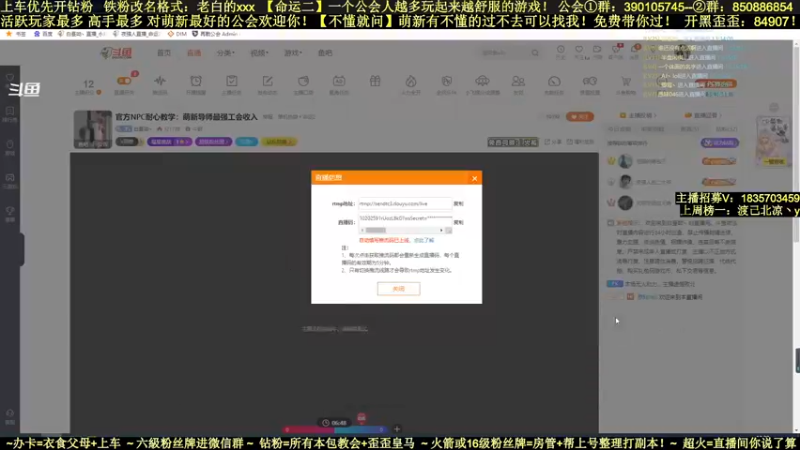Copy the stream code with 复制
Screen dimensions: 800x450
point(458,222)
